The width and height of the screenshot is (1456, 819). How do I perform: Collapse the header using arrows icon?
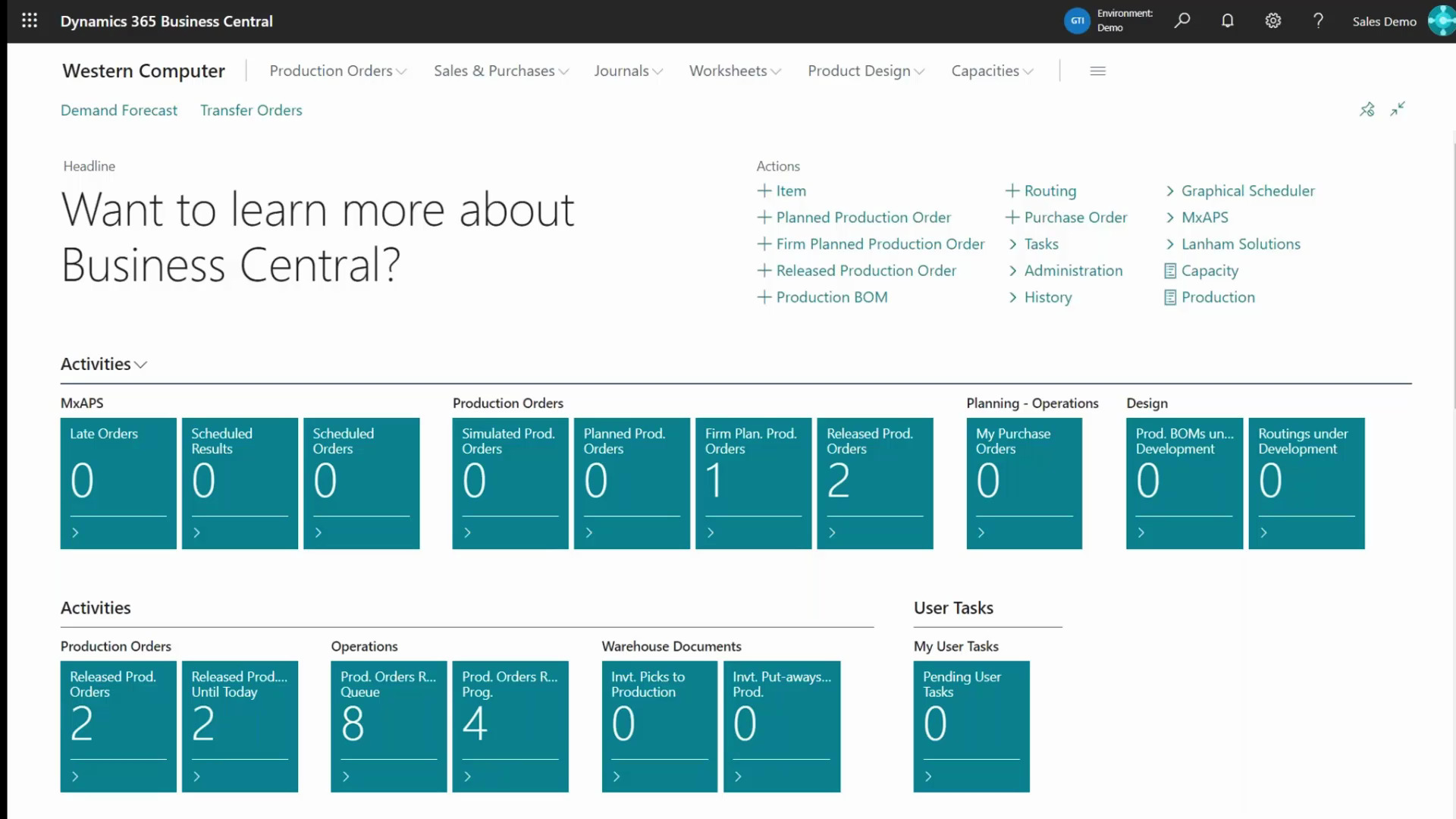[1398, 109]
